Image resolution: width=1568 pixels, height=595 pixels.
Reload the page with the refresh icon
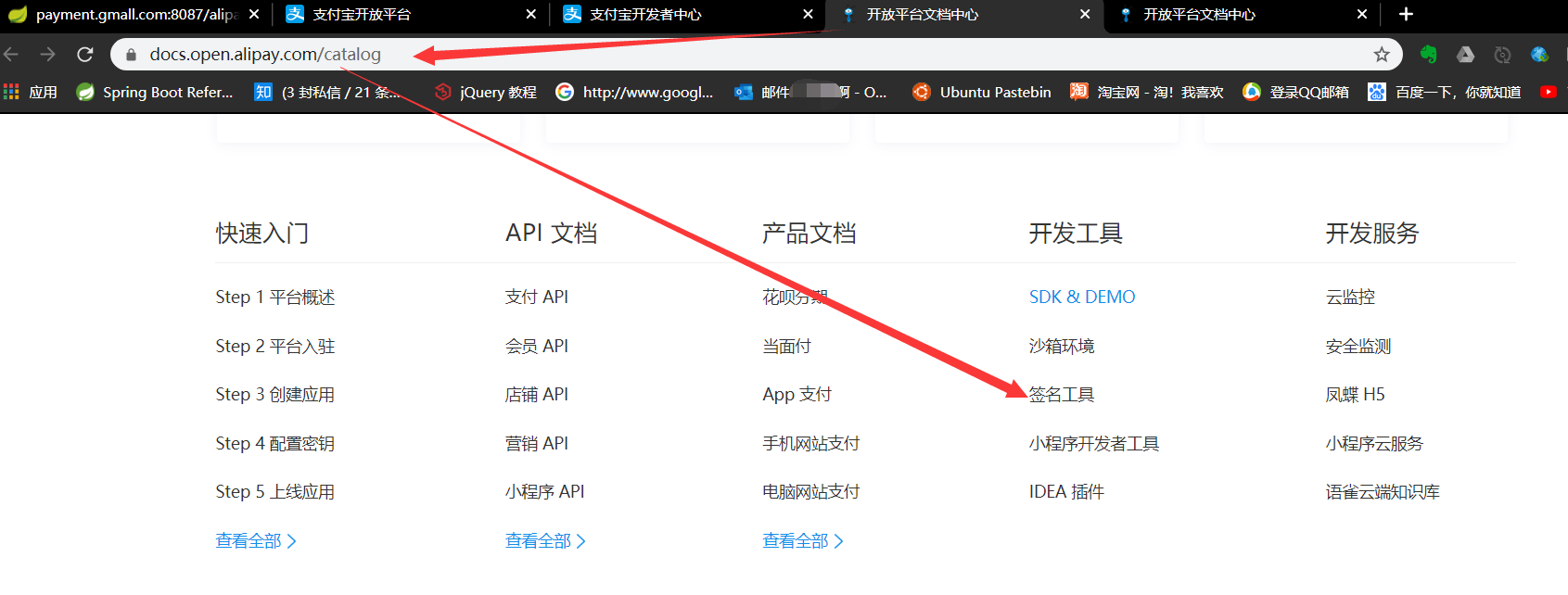coord(84,55)
